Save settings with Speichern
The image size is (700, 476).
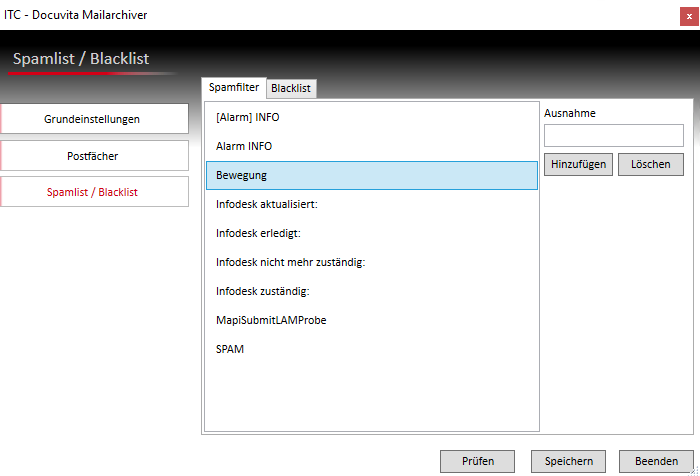568,461
